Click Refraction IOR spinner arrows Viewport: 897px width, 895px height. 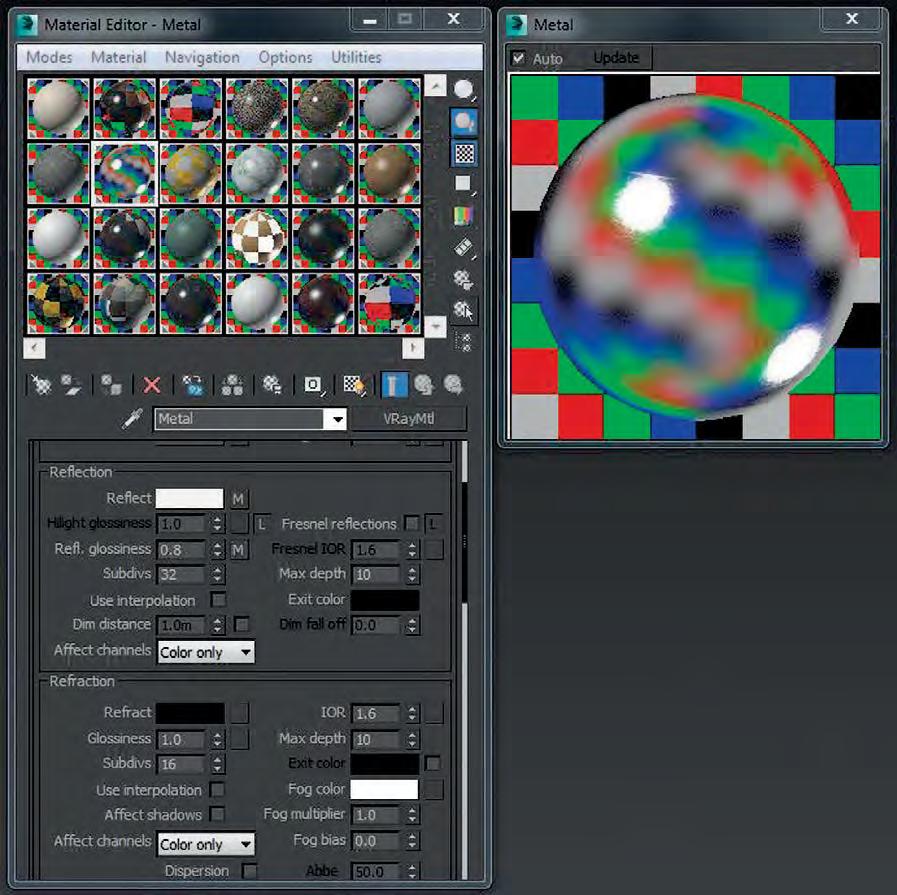point(412,713)
